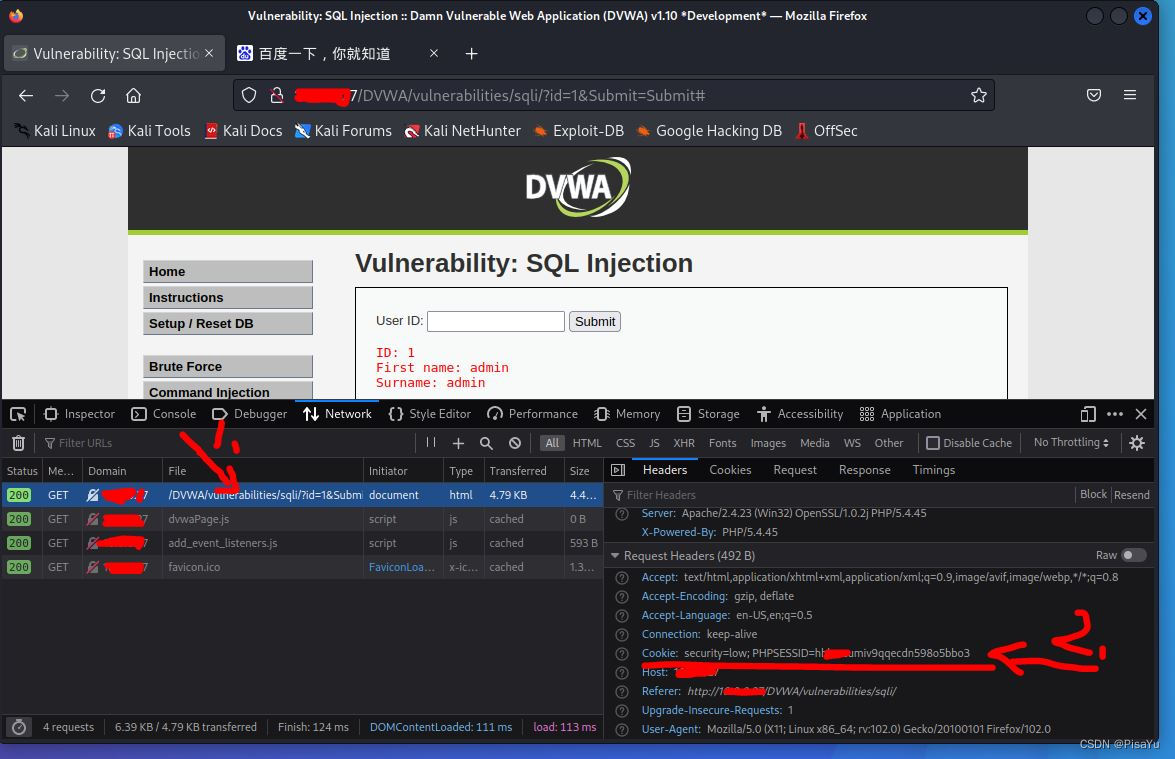
Task: Toggle the network details side panel icon
Action: tap(618, 470)
